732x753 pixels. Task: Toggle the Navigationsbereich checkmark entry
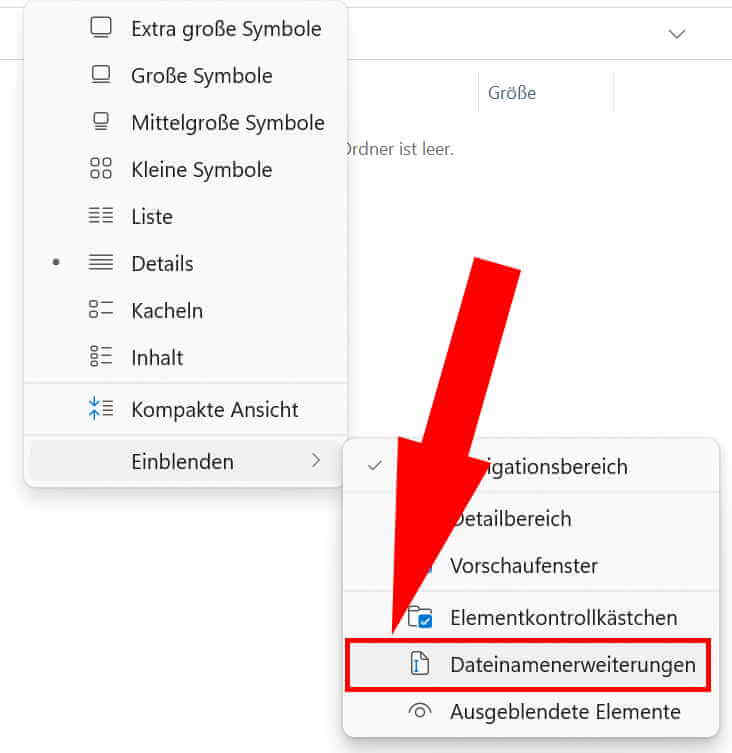pyautogui.click(x=531, y=466)
